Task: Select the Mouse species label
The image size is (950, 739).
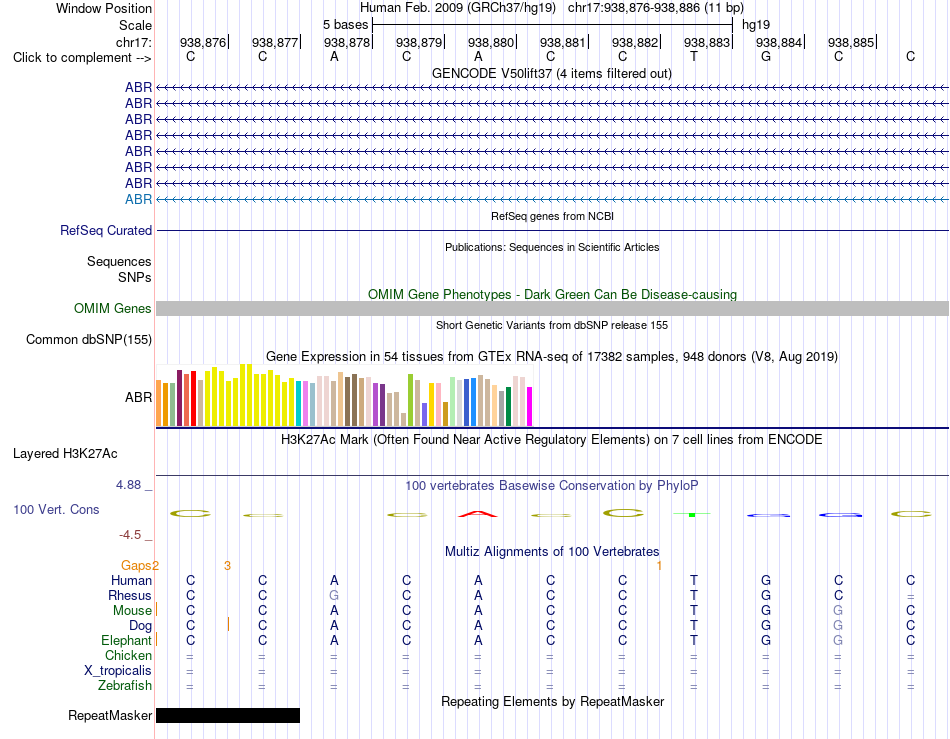Action: pos(132,611)
